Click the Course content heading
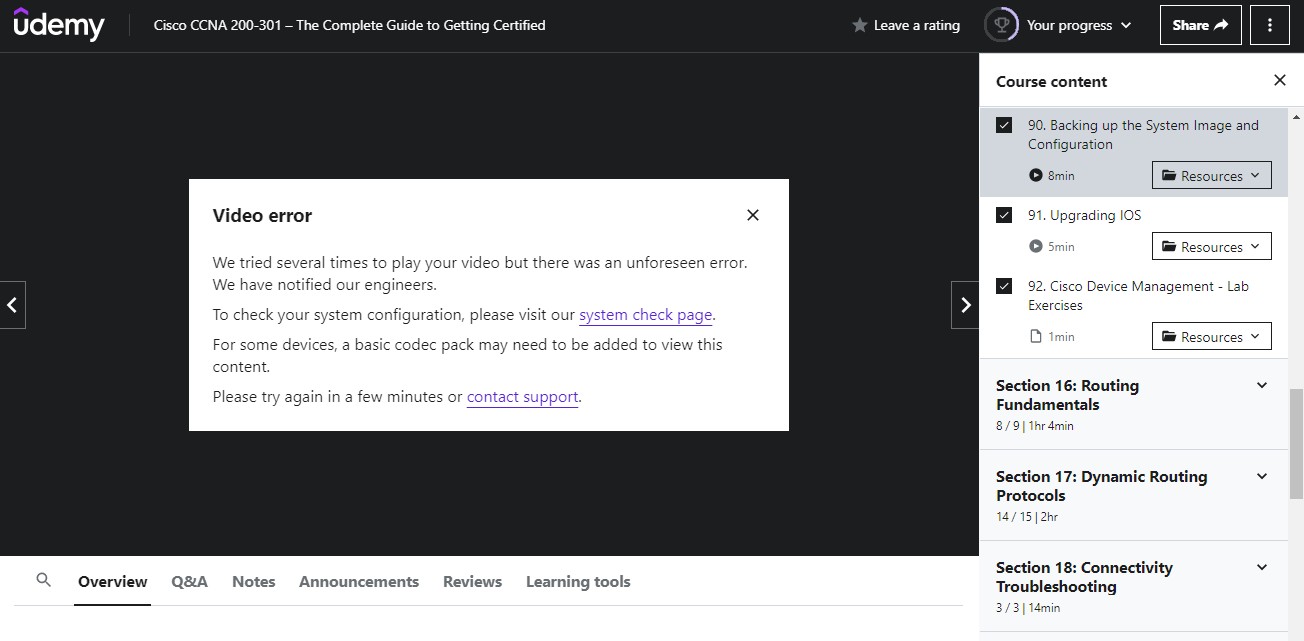1304x641 pixels. pyautogui.click(x=1051, y=81)
